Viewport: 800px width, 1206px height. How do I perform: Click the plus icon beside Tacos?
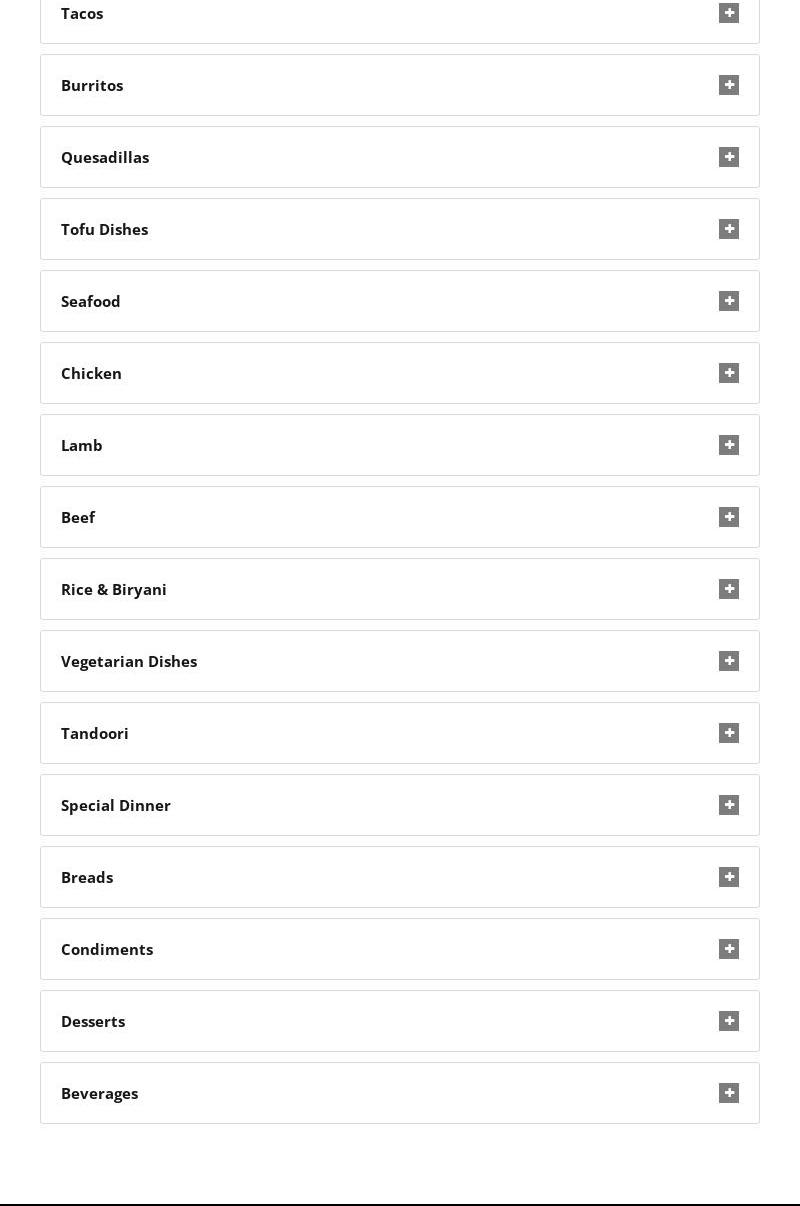coord(729,13)
